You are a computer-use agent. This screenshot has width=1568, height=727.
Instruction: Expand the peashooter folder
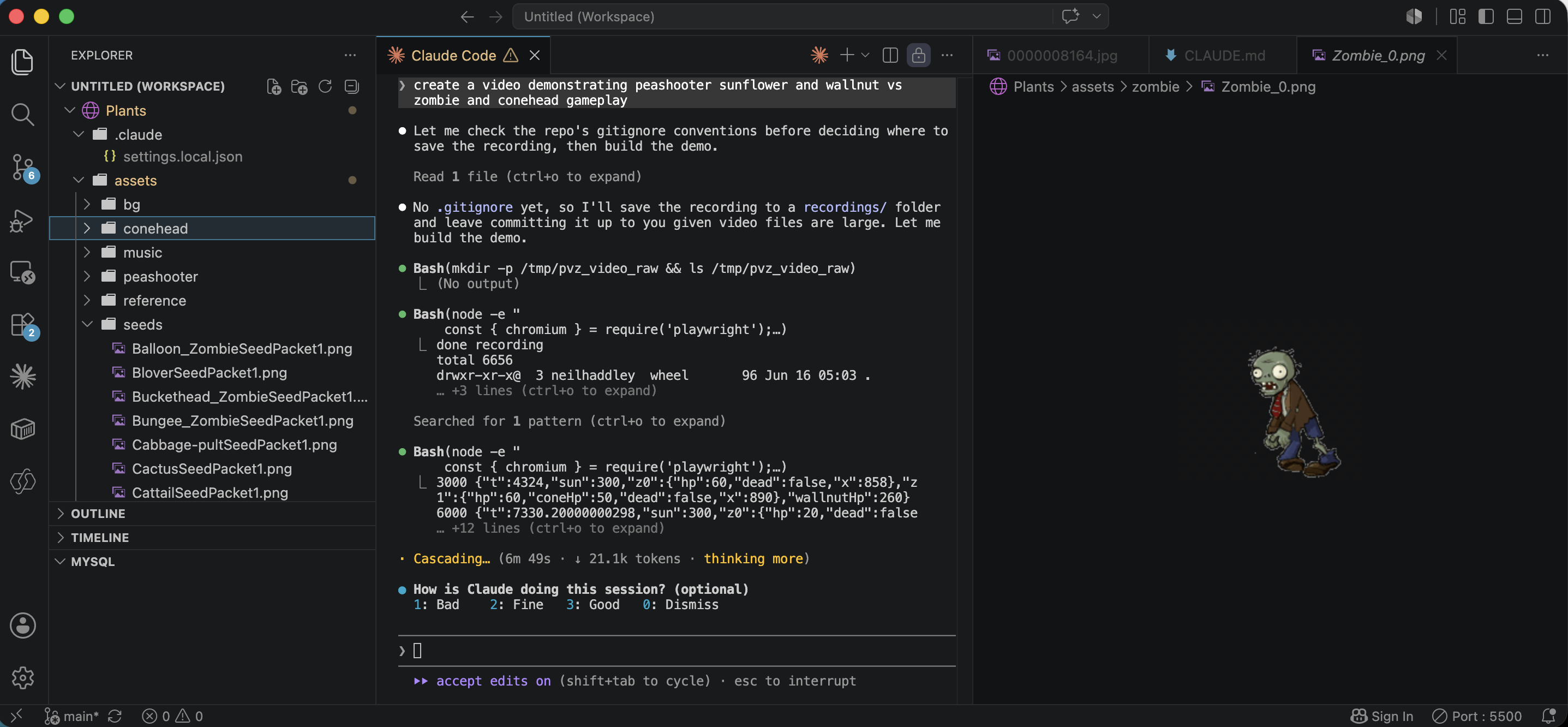(x=87, y=276)
